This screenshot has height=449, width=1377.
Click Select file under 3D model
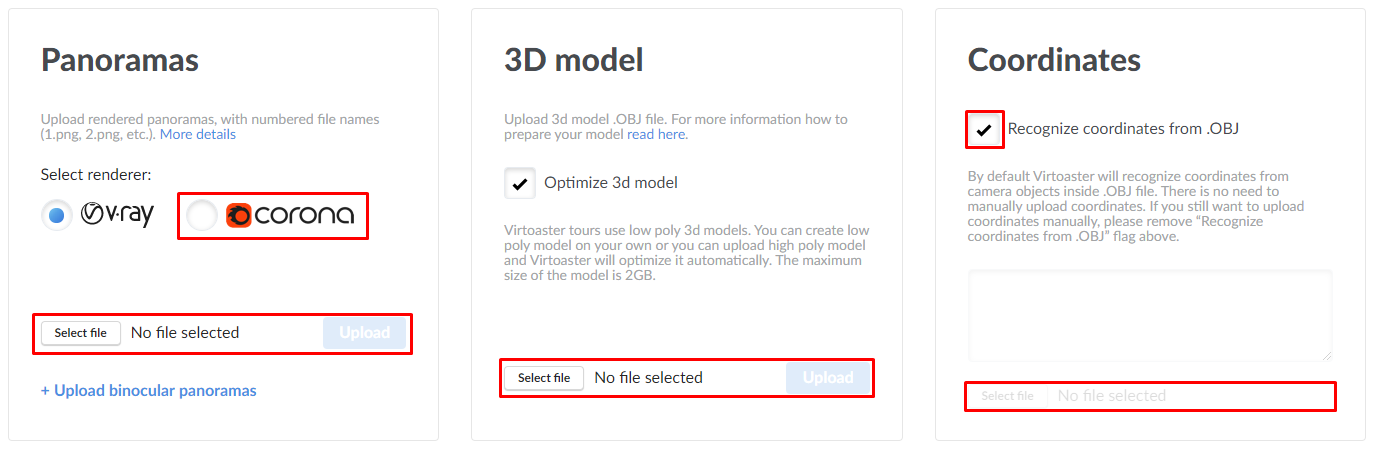pyautogui.click(x=544, y=378)
